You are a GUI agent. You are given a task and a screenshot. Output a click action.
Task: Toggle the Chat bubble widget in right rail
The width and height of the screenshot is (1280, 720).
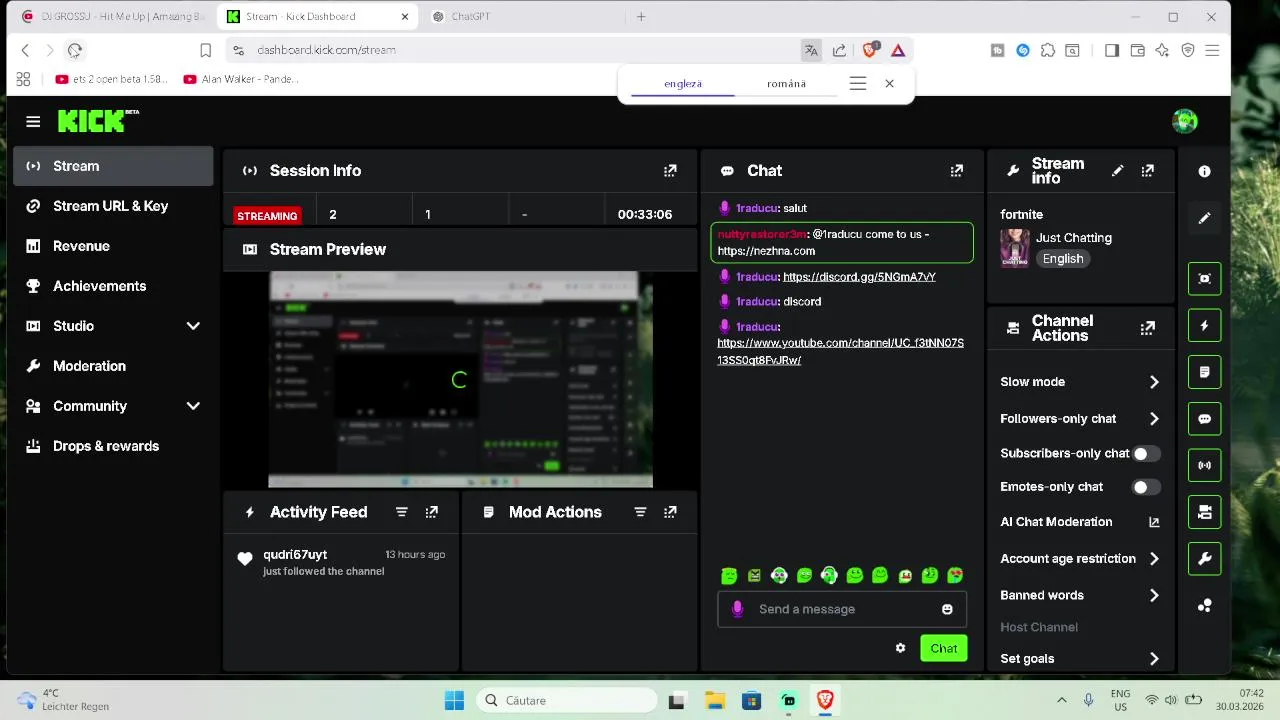click(x=1204, y=419)
